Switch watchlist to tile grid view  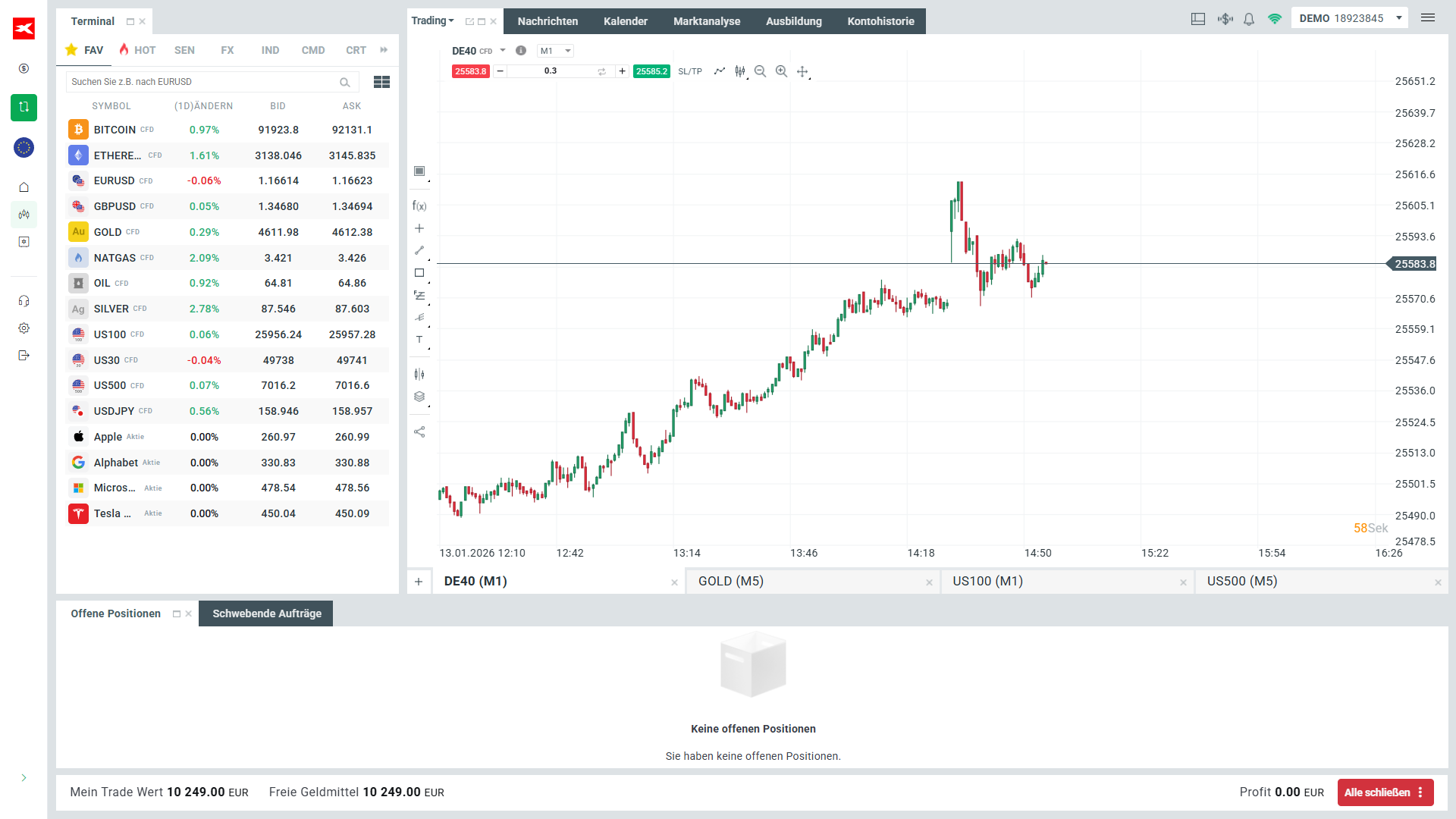(381, 82)
